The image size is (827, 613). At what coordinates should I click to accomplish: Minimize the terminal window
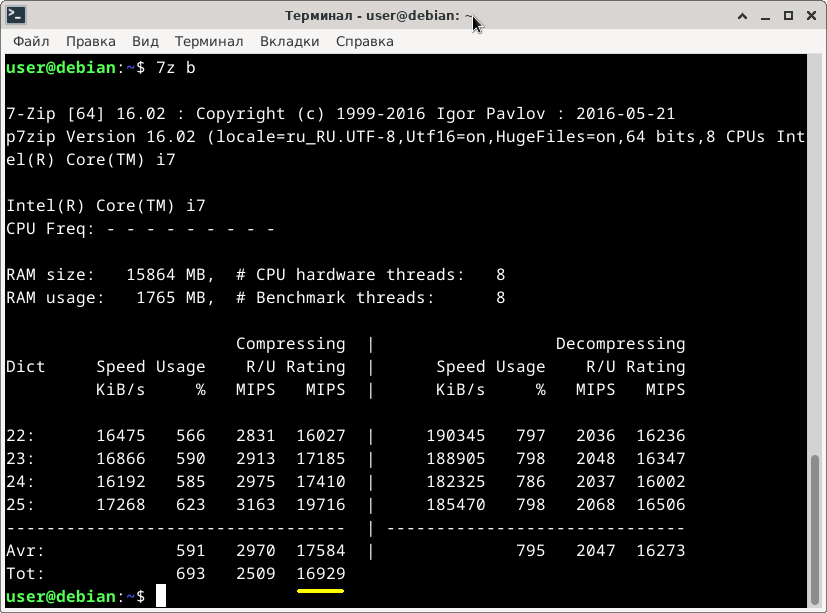(765, 16)
